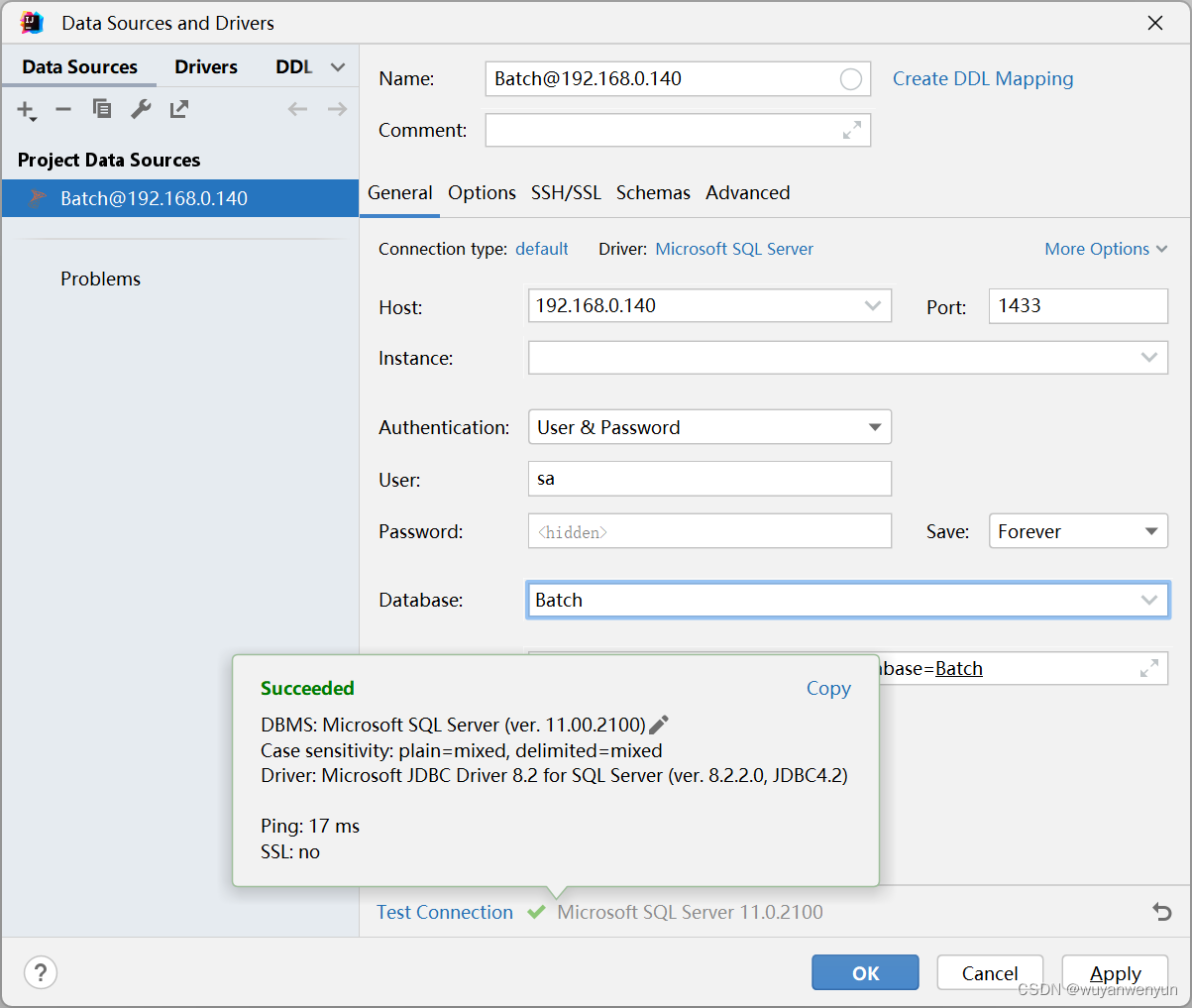
Task: Click the hidden Password field
Action: 709,531
